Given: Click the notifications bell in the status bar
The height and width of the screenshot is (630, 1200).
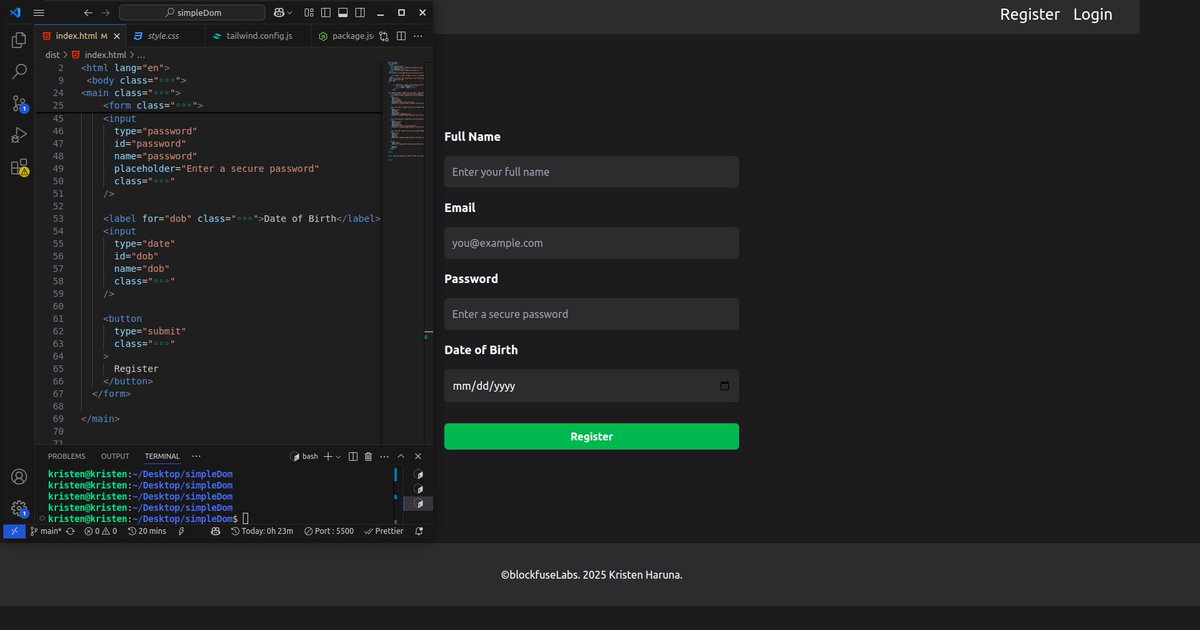Looking at the screenshot, I should (419, 531).
